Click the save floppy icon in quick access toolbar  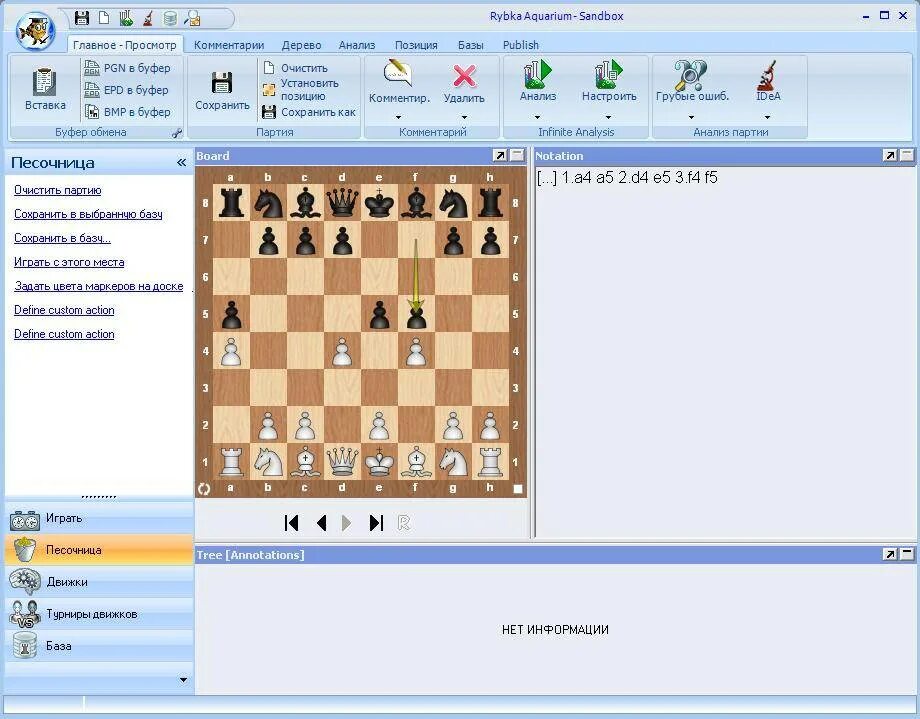coord(82,18)
